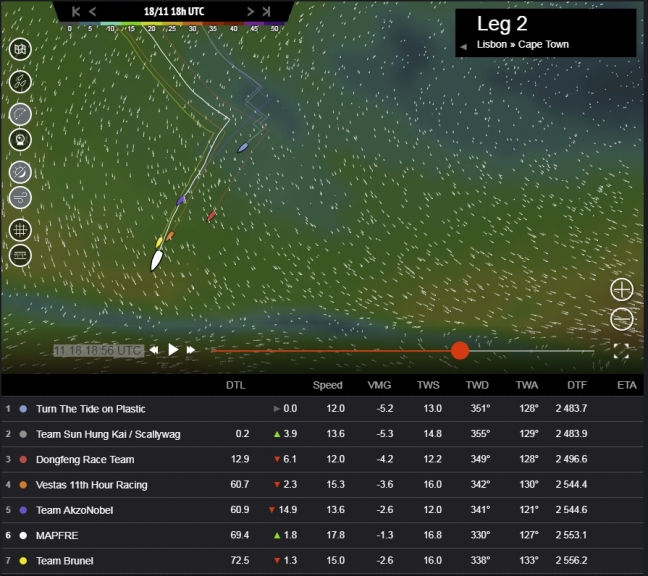Select the purple AkzoNobel boat marker on map
Screen dimensions: 648x576
pyautogui.click(x=181, y=200)
